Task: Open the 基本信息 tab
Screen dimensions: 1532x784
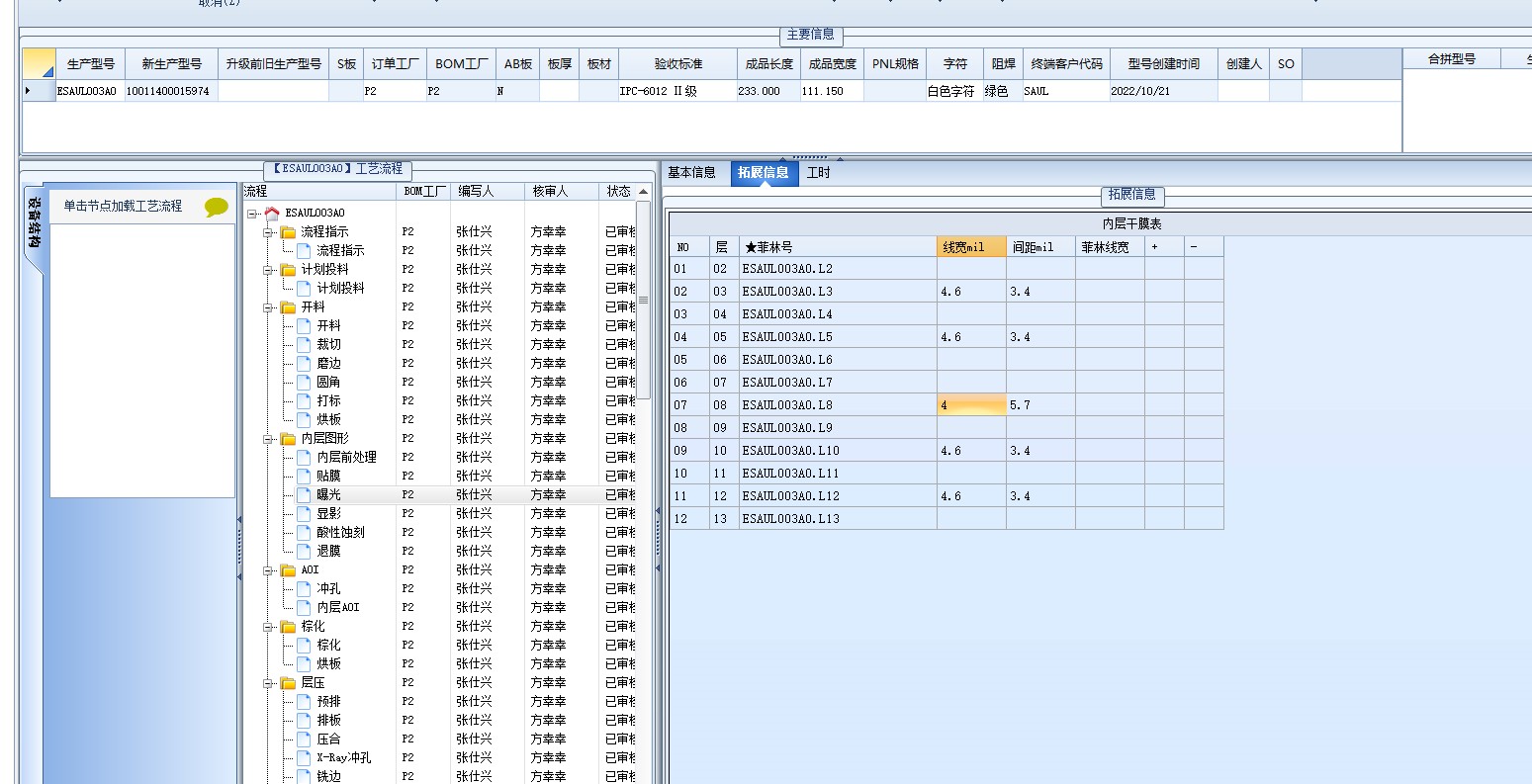Action: pyautogui.click(x=691, y=172)
